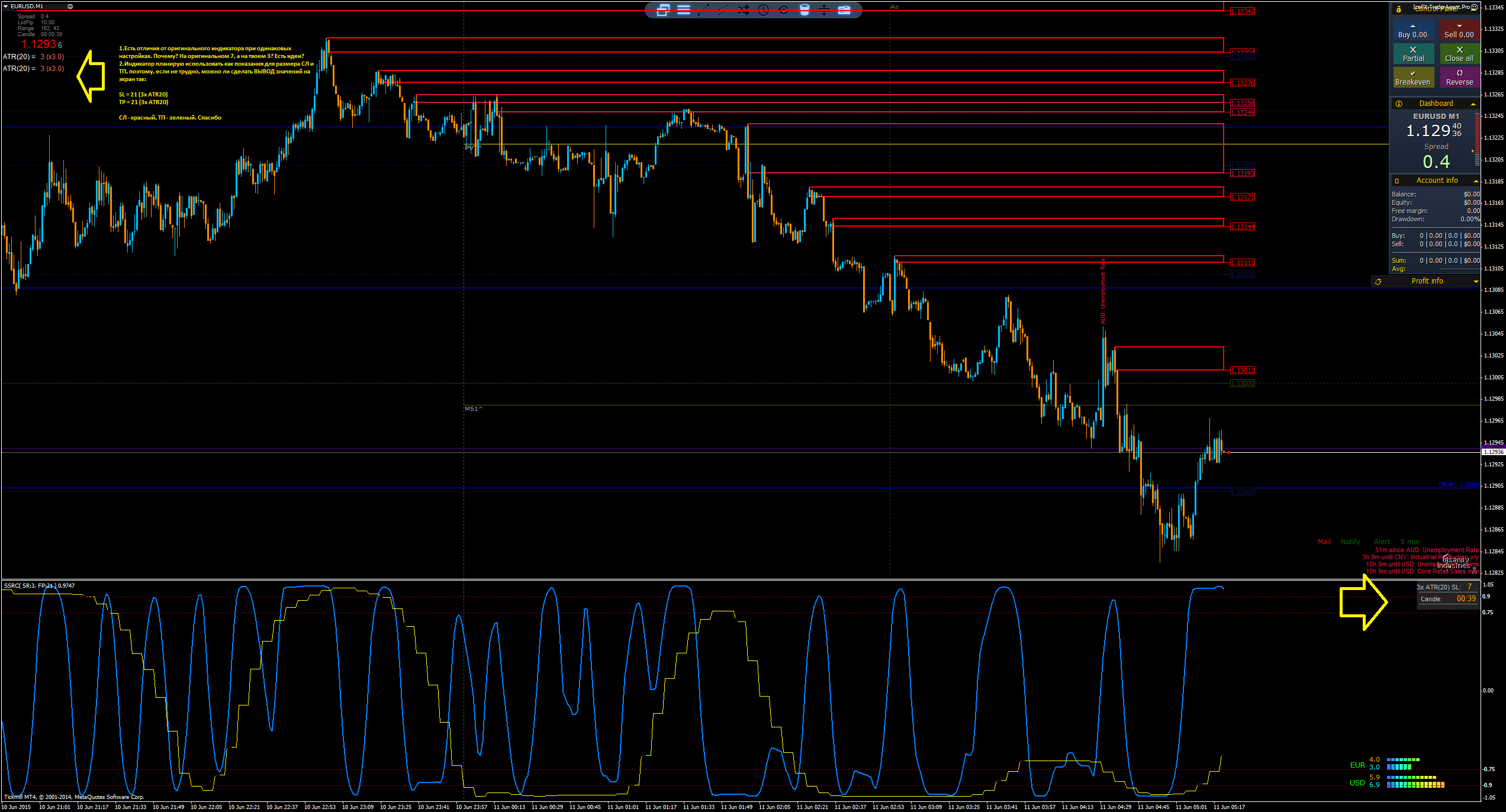The height and width of the screenshot is (812, 1506).
Task: Click the 1.13171 red price label
Action: point(1242,197)
